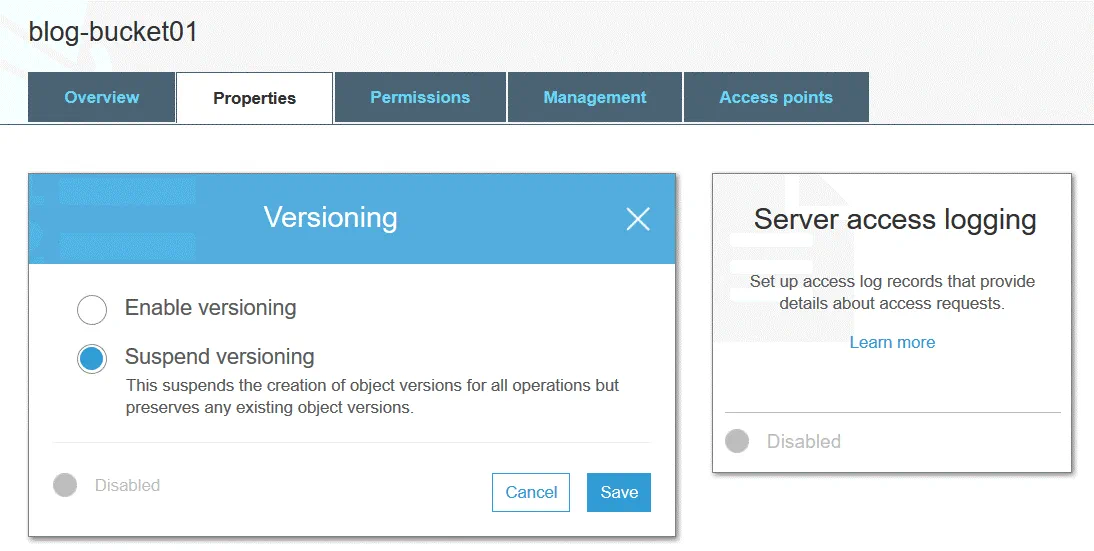
Task: Click the Disabled text in Server access logging
Action: [x=803, y=441]
